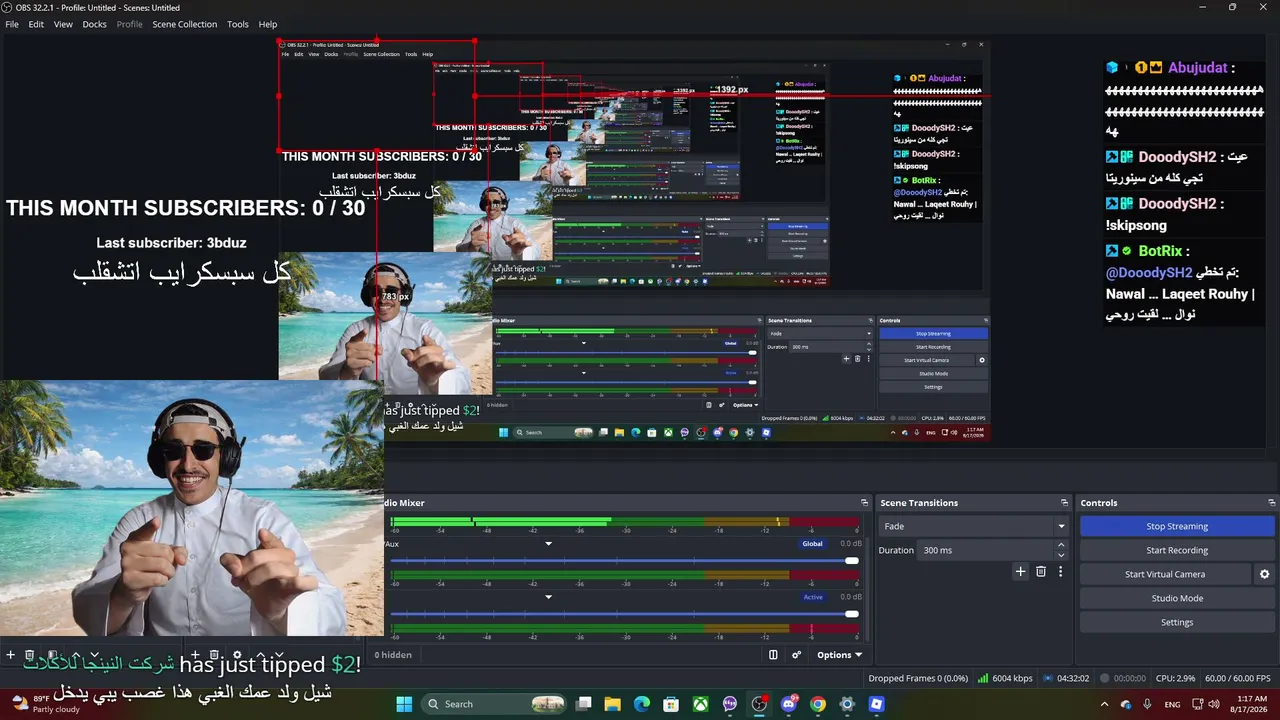Open Microsoft Store from taskbar
Viewport: 1280px width, 720px height.
tap(671, 704)
